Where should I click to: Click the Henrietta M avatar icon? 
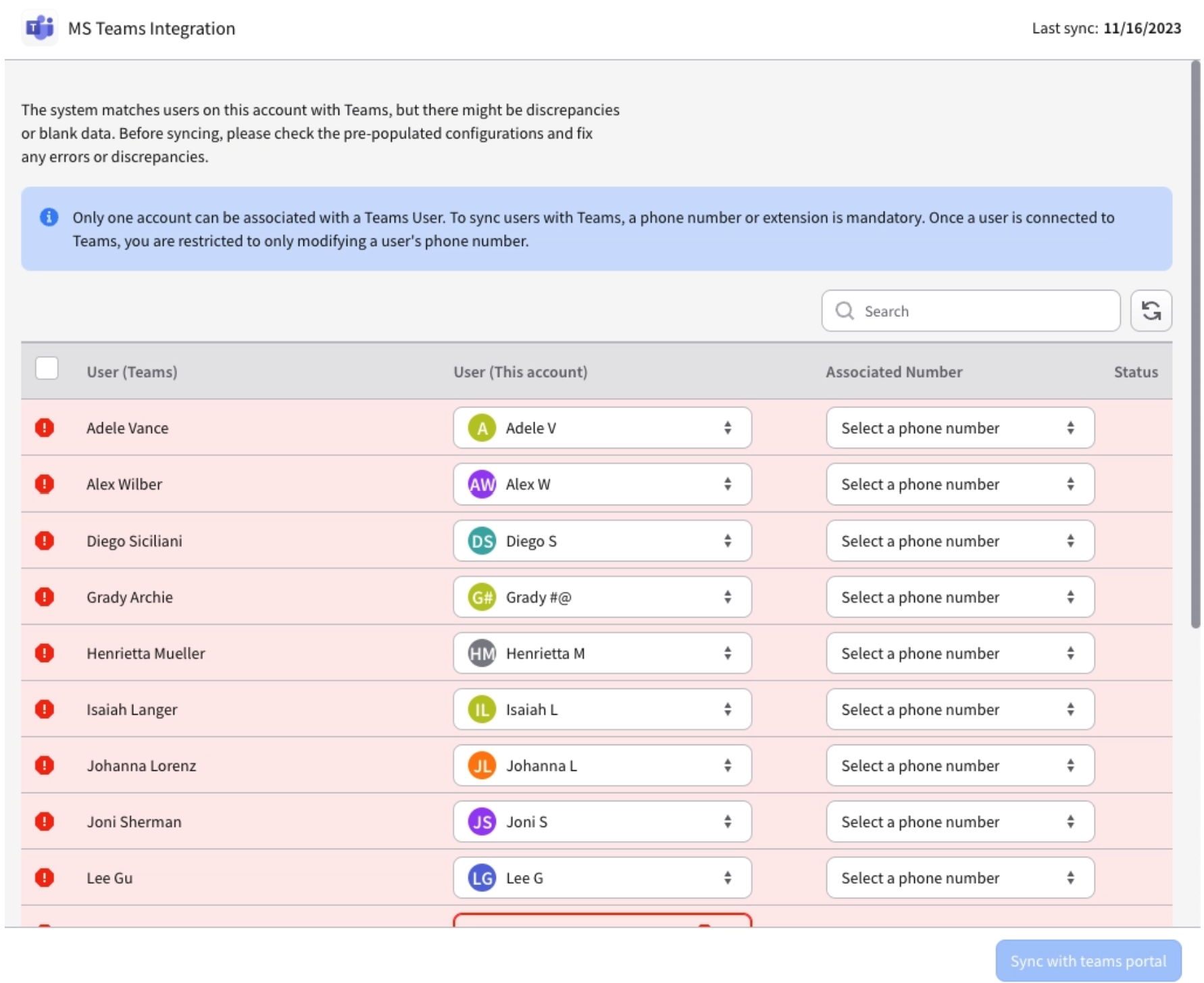pyautogui.click(x=482, y=653)
